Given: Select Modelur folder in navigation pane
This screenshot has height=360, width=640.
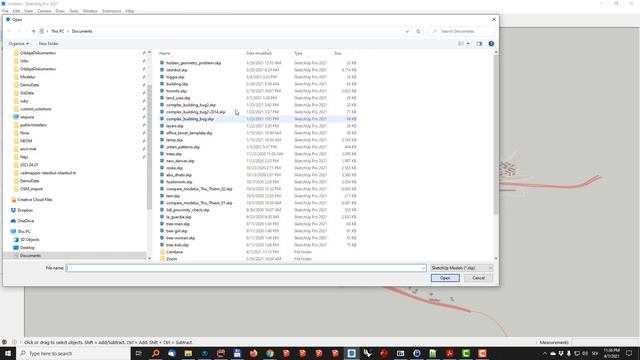Looking at the screenshot, I should click(x=28, y=77).
